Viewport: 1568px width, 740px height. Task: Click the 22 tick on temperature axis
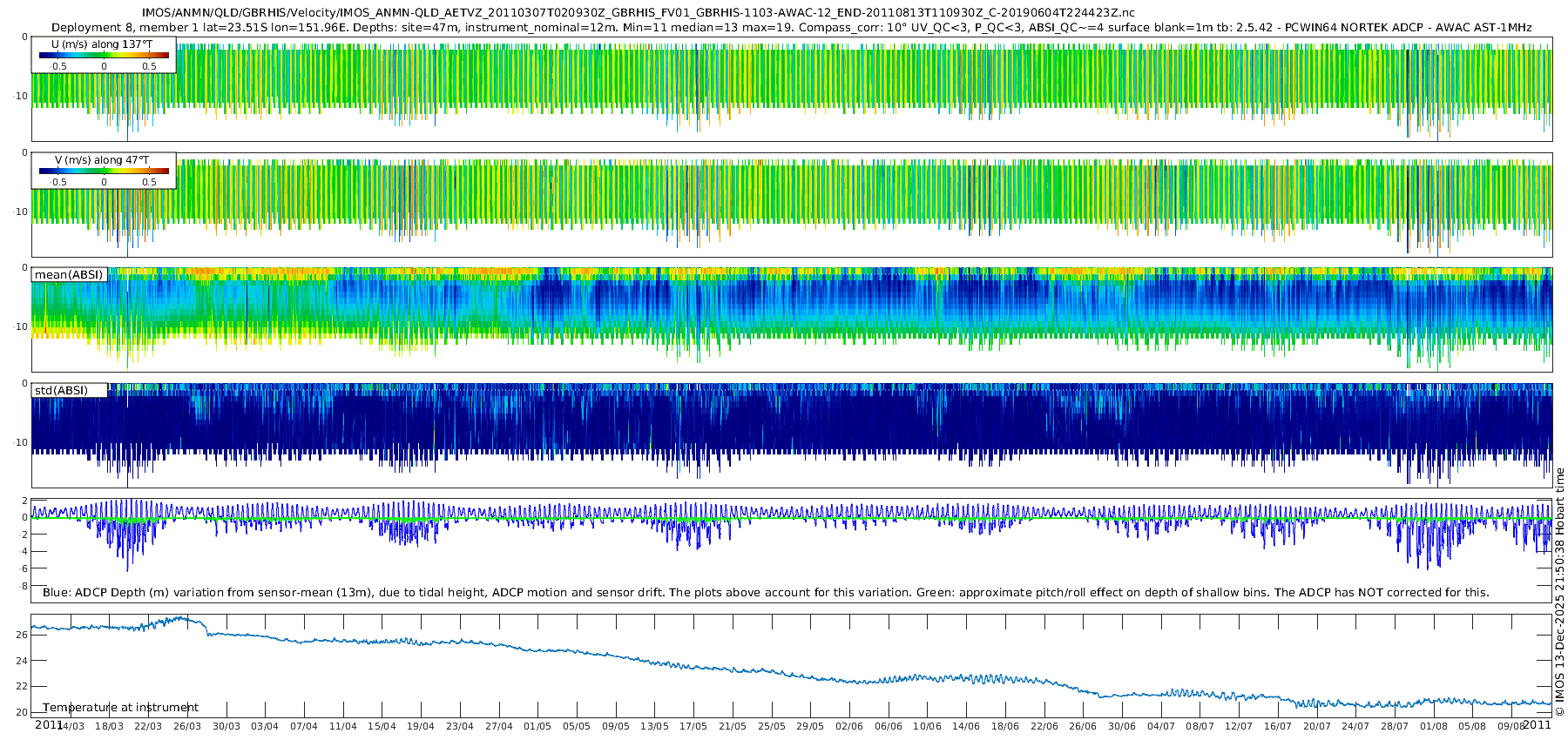coord(22,687)
